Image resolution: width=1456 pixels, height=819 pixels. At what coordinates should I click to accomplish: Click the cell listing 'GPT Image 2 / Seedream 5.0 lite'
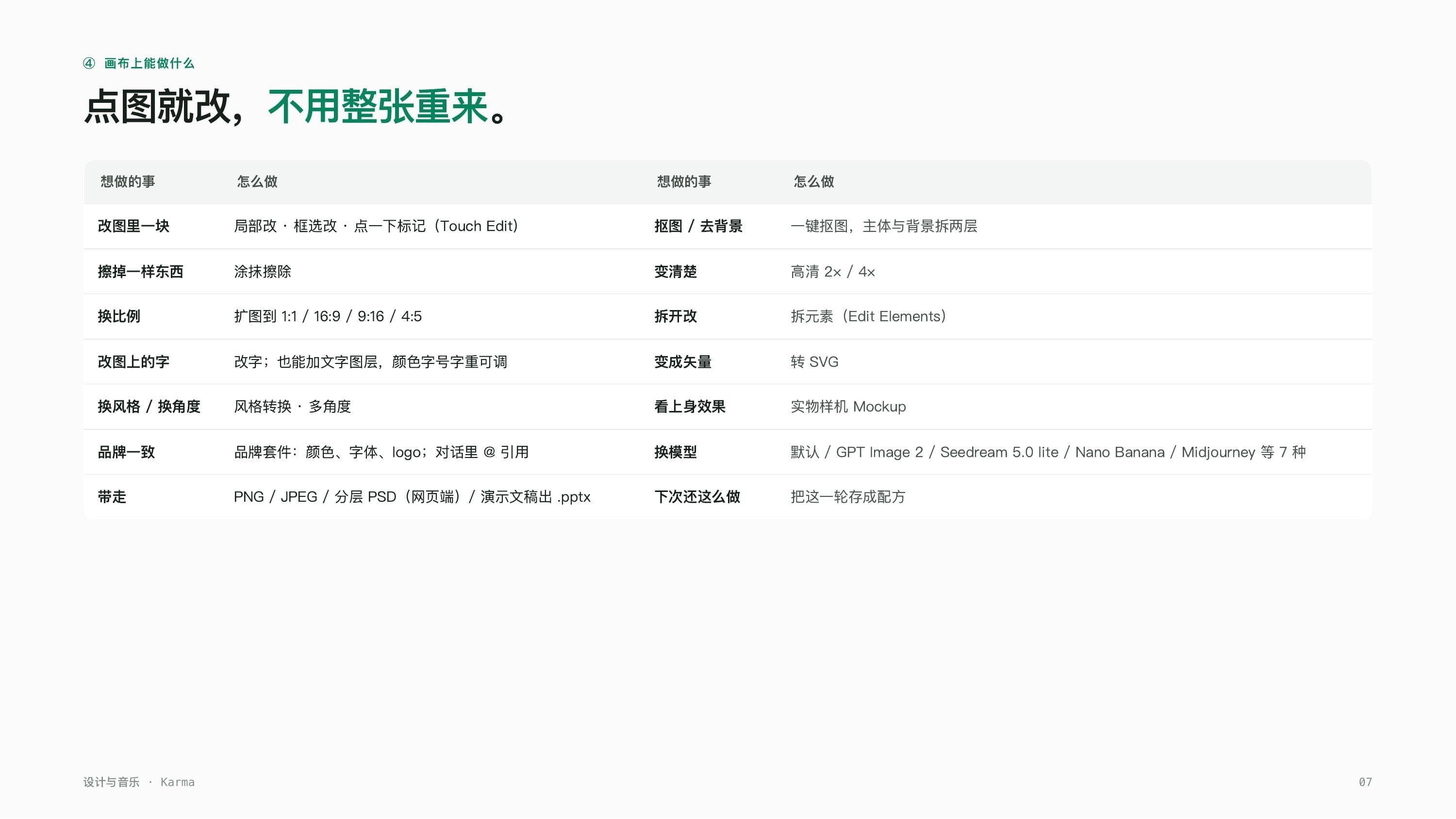[x=1048, y=452]
